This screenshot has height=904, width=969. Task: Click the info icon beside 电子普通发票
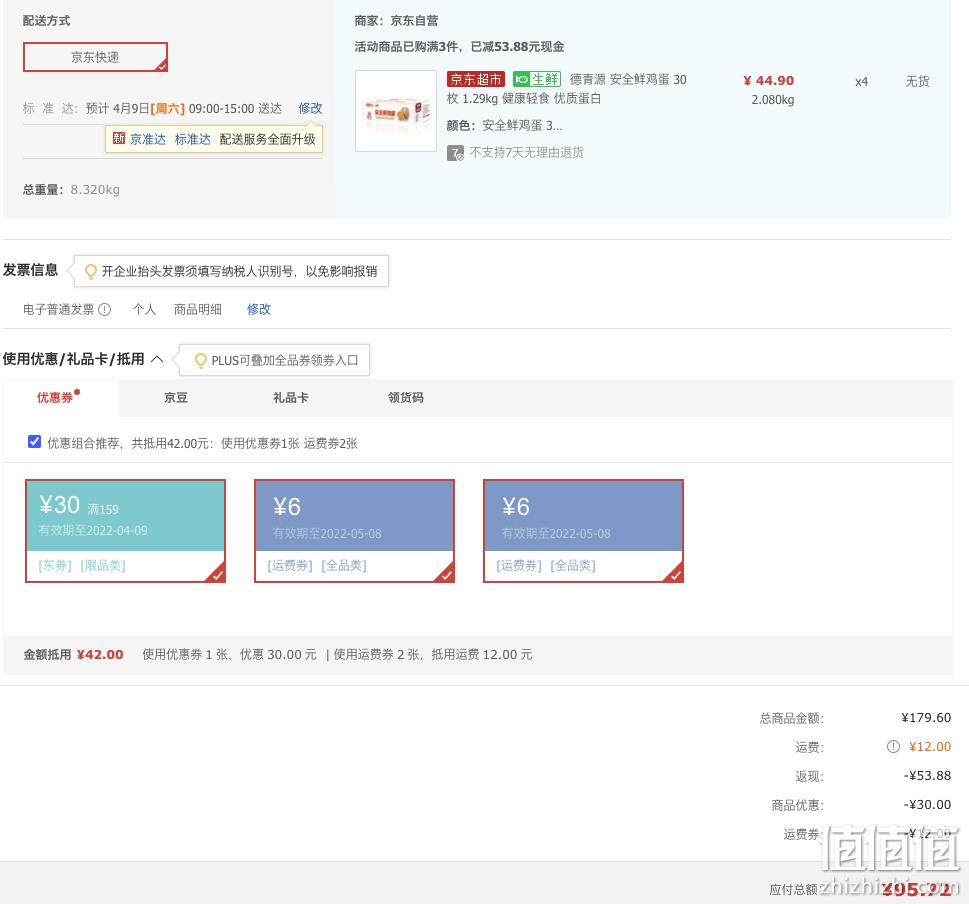104,310
